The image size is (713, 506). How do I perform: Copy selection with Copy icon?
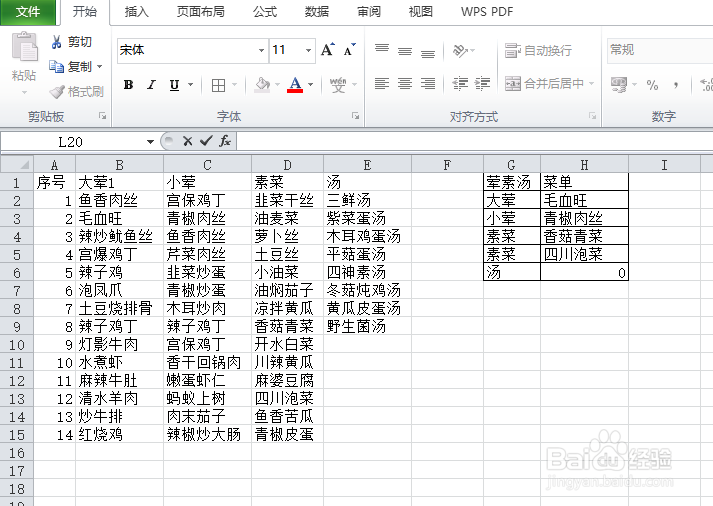[x=56, y=67]
